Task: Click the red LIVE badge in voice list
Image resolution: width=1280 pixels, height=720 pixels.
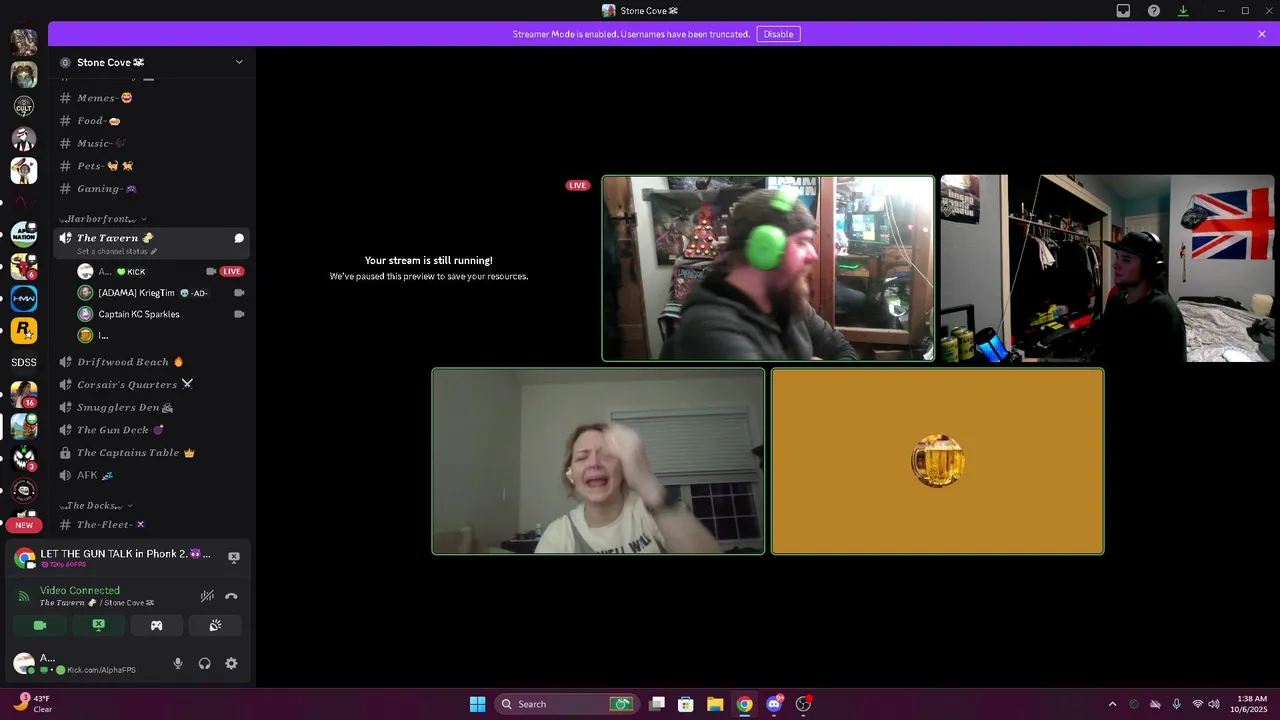Action: click(x=232, y=271)
